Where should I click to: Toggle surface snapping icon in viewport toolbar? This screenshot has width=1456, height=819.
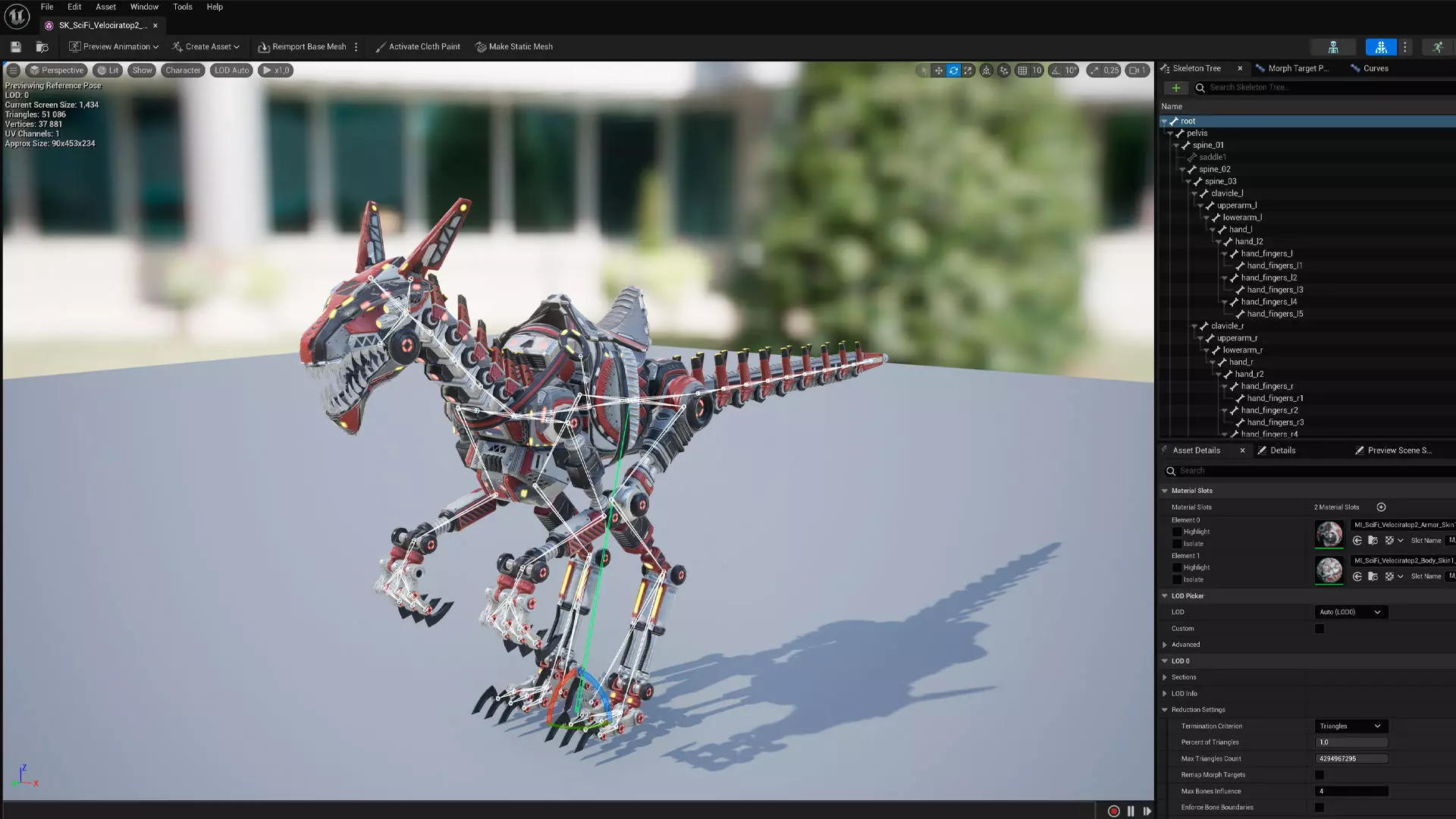[1004, 71]
